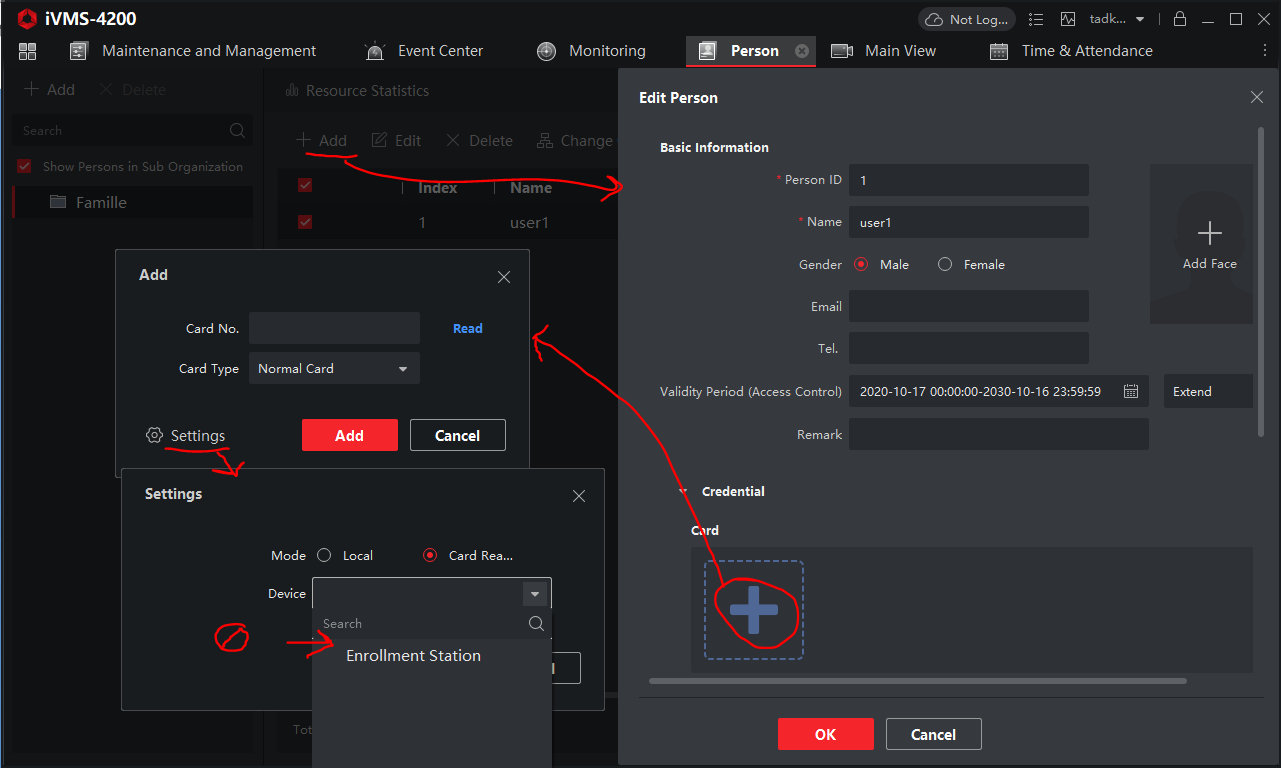Screen dimensions: 1281x768
Task: Select the Female gender radio button
Action: click(944, 264)
